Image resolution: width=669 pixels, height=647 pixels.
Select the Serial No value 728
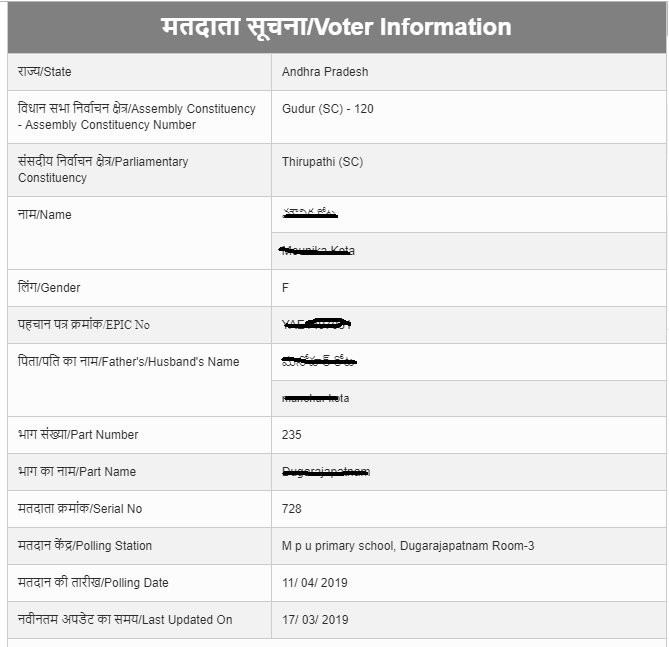point(291,509)
